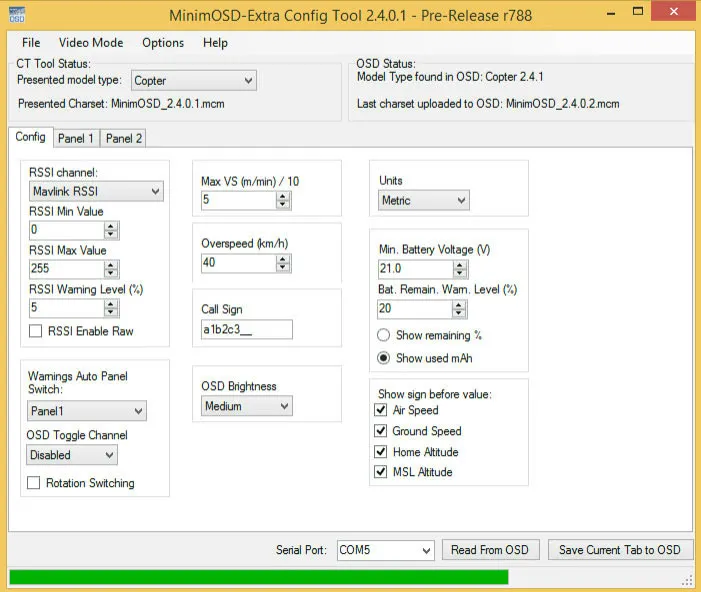
Task: Click the MinimOSD app icon in title bar
Action: point(14,15)
